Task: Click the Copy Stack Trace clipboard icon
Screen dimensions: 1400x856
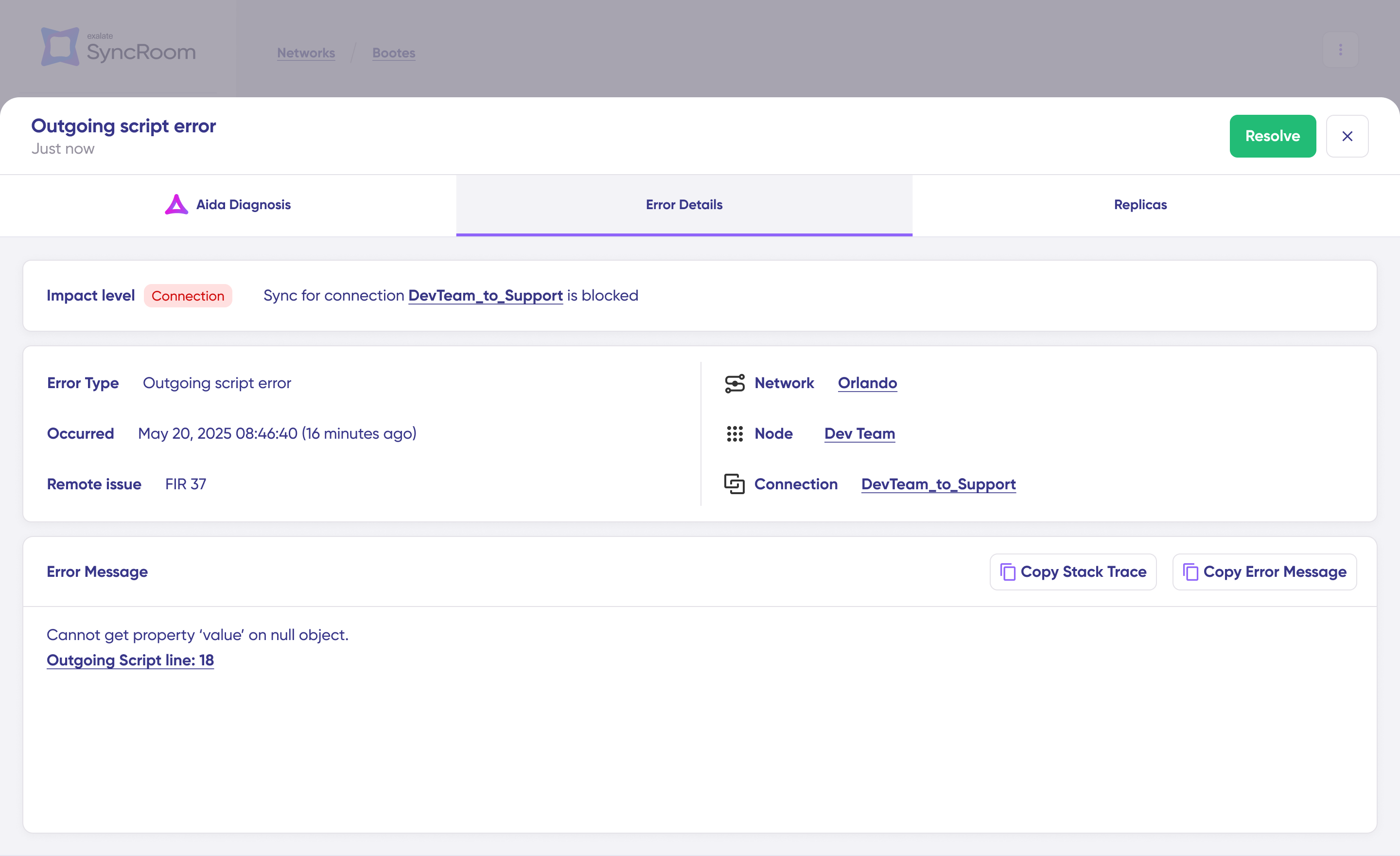Action: point(1007,572)
